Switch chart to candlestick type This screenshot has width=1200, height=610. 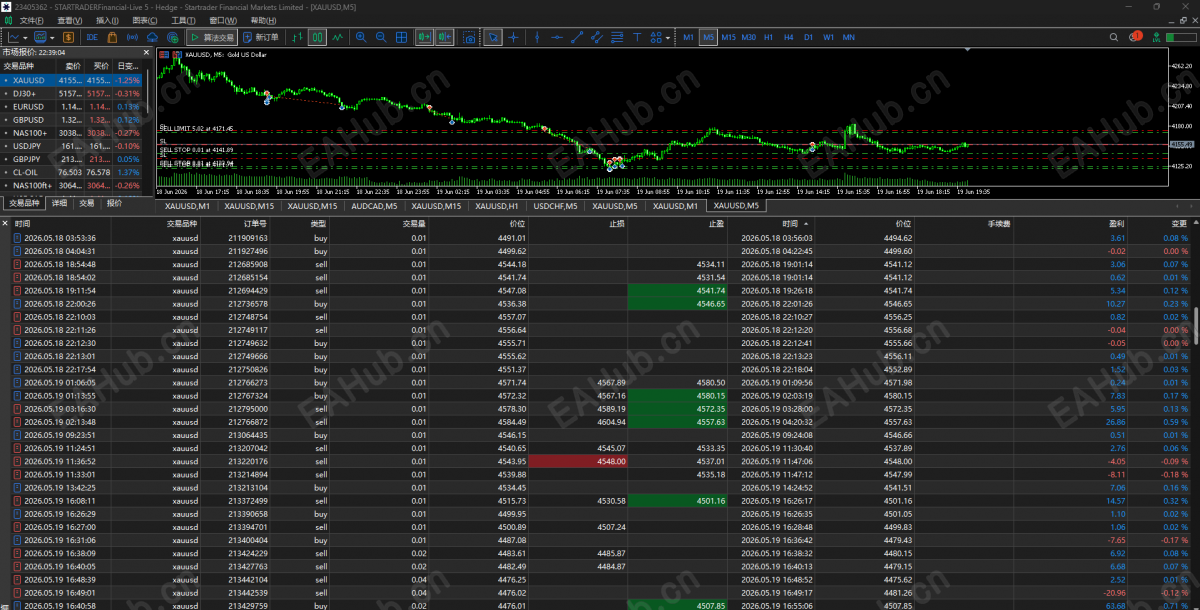(x=317, y=37)
